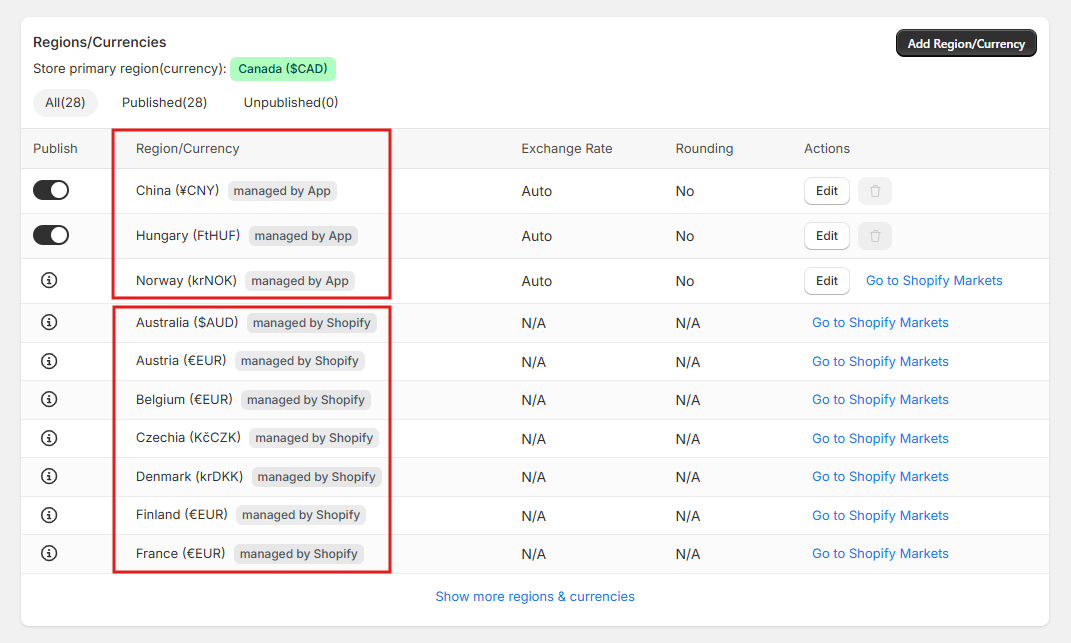Click the Rounding column header

click(704, 148)
